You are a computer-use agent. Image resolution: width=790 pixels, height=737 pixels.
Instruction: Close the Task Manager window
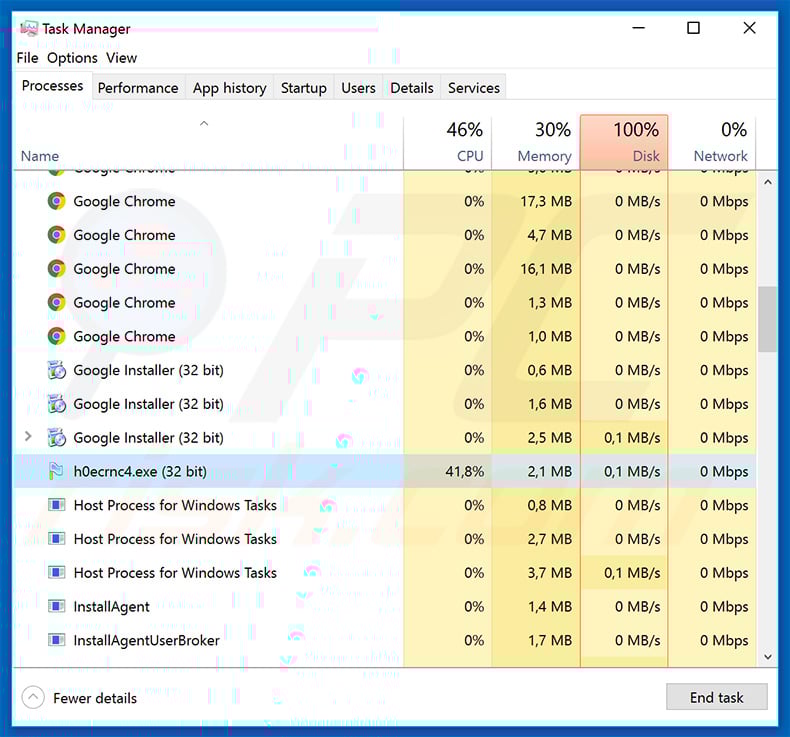pyautogui.click(x=749, y=28)
